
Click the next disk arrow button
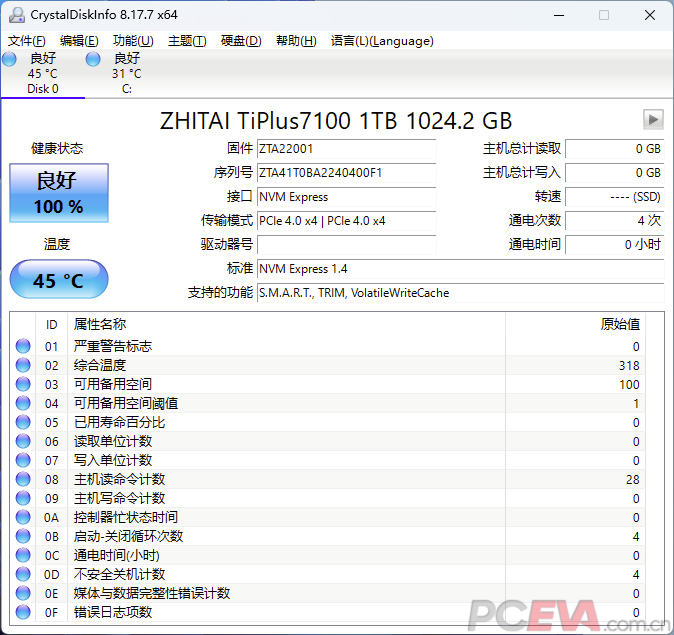point(653,119)
